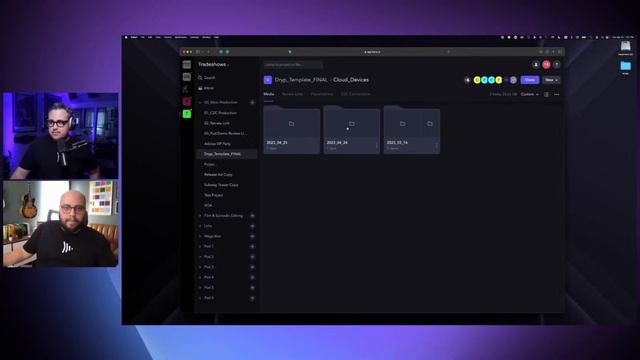The height and width of the screenshot is (360, 640).
Task: Open options menu on 2022_03_16 folder card
Action: [x=436, y=145]
